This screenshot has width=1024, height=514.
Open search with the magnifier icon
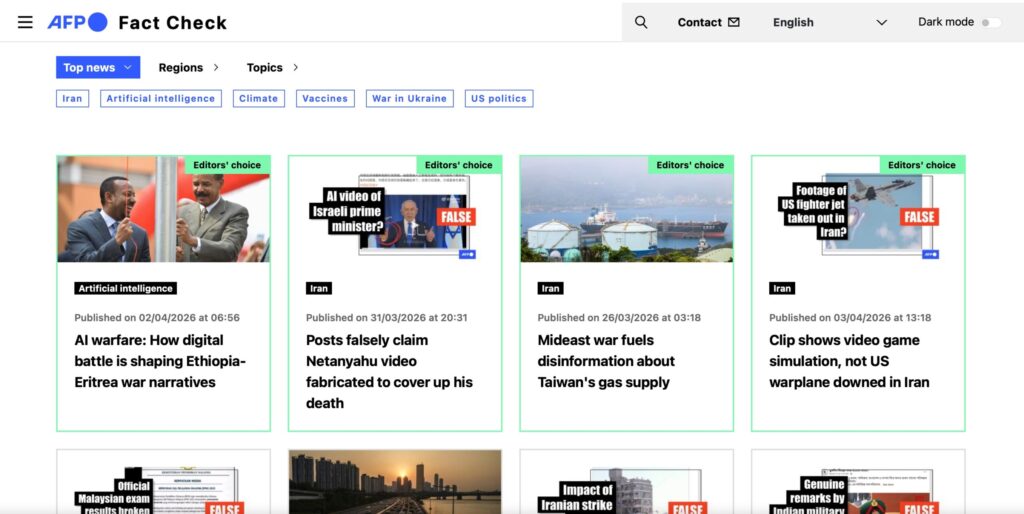click(x=641, y=22)
